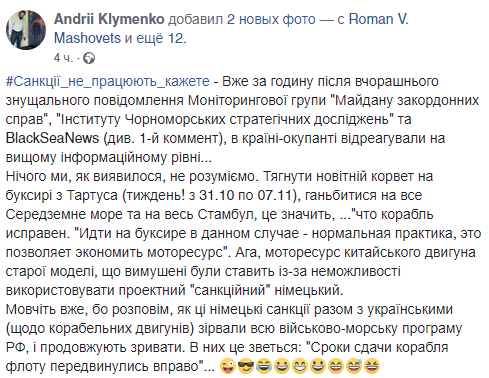Click the sweat-drop smiling emoji
Image resolution: width=489 pixels, height=378 pixels.
point(354,366)
